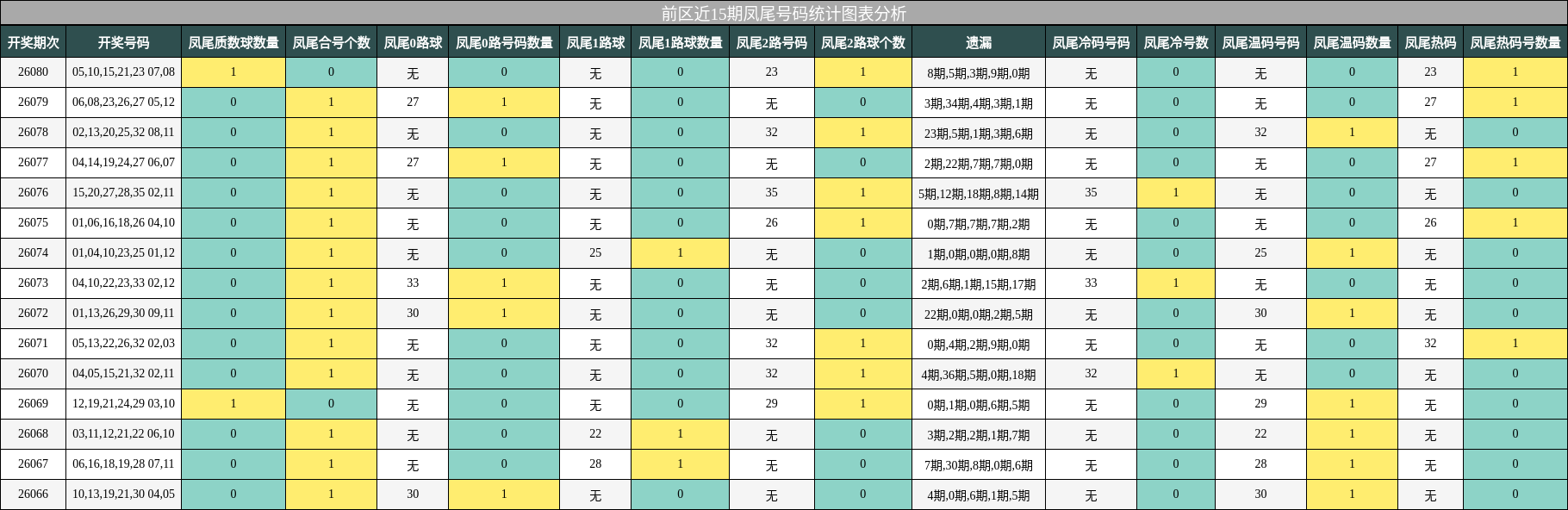Select issue number 26075

[x=33, y=223]
